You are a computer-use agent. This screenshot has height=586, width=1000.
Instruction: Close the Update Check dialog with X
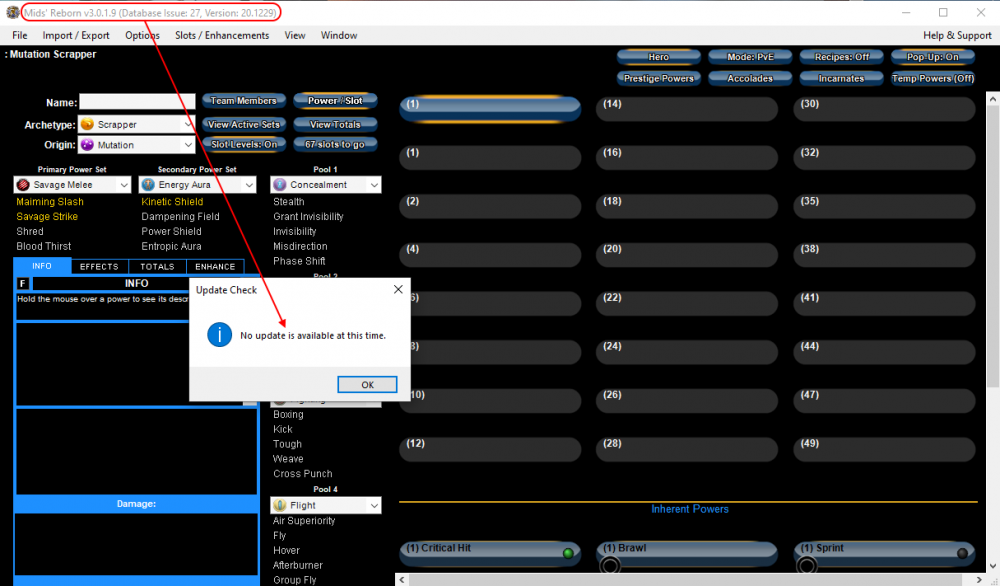[x=398, y=290]
